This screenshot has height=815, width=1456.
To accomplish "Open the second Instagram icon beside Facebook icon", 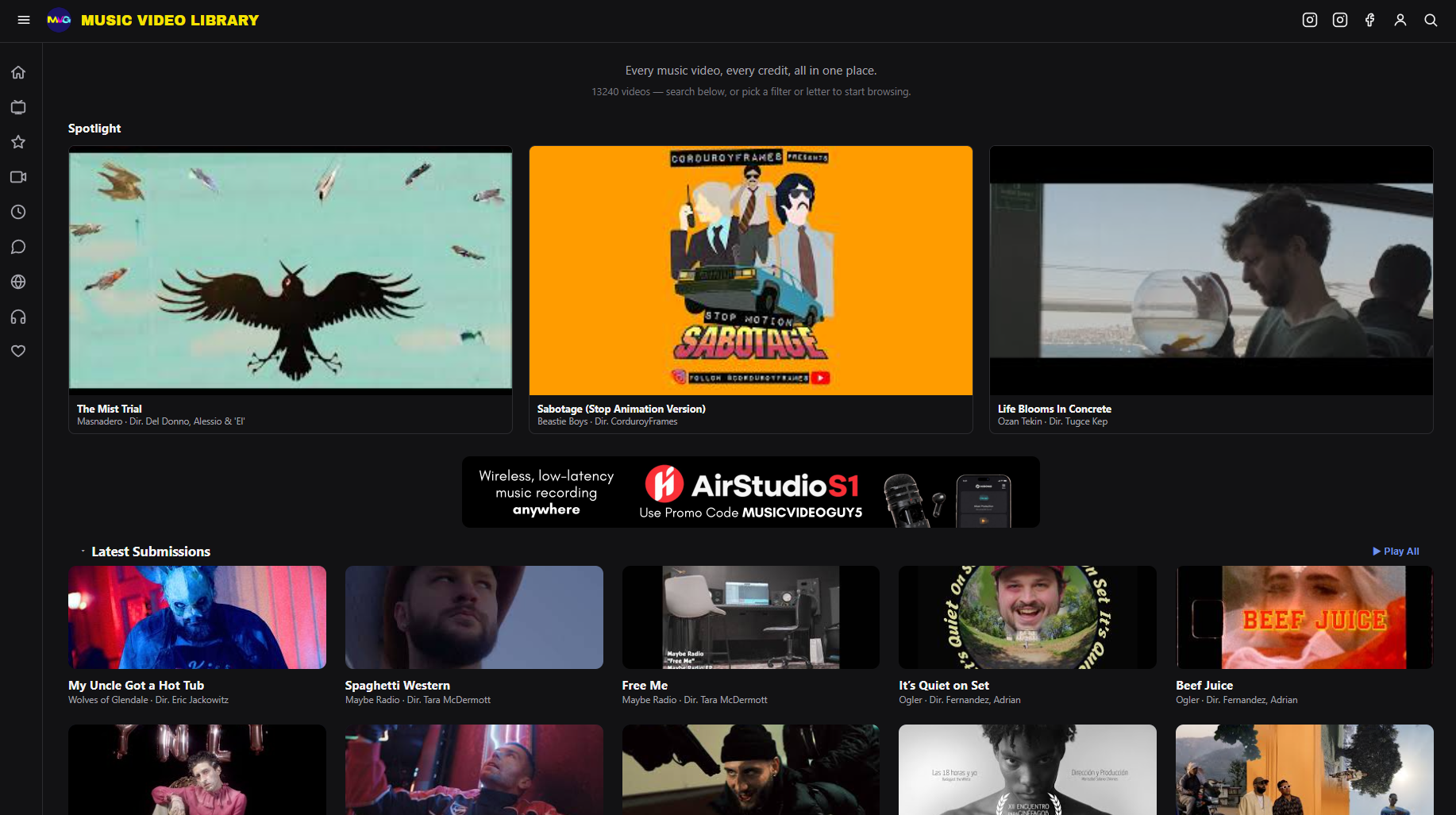I will [x=1340, y=20].
